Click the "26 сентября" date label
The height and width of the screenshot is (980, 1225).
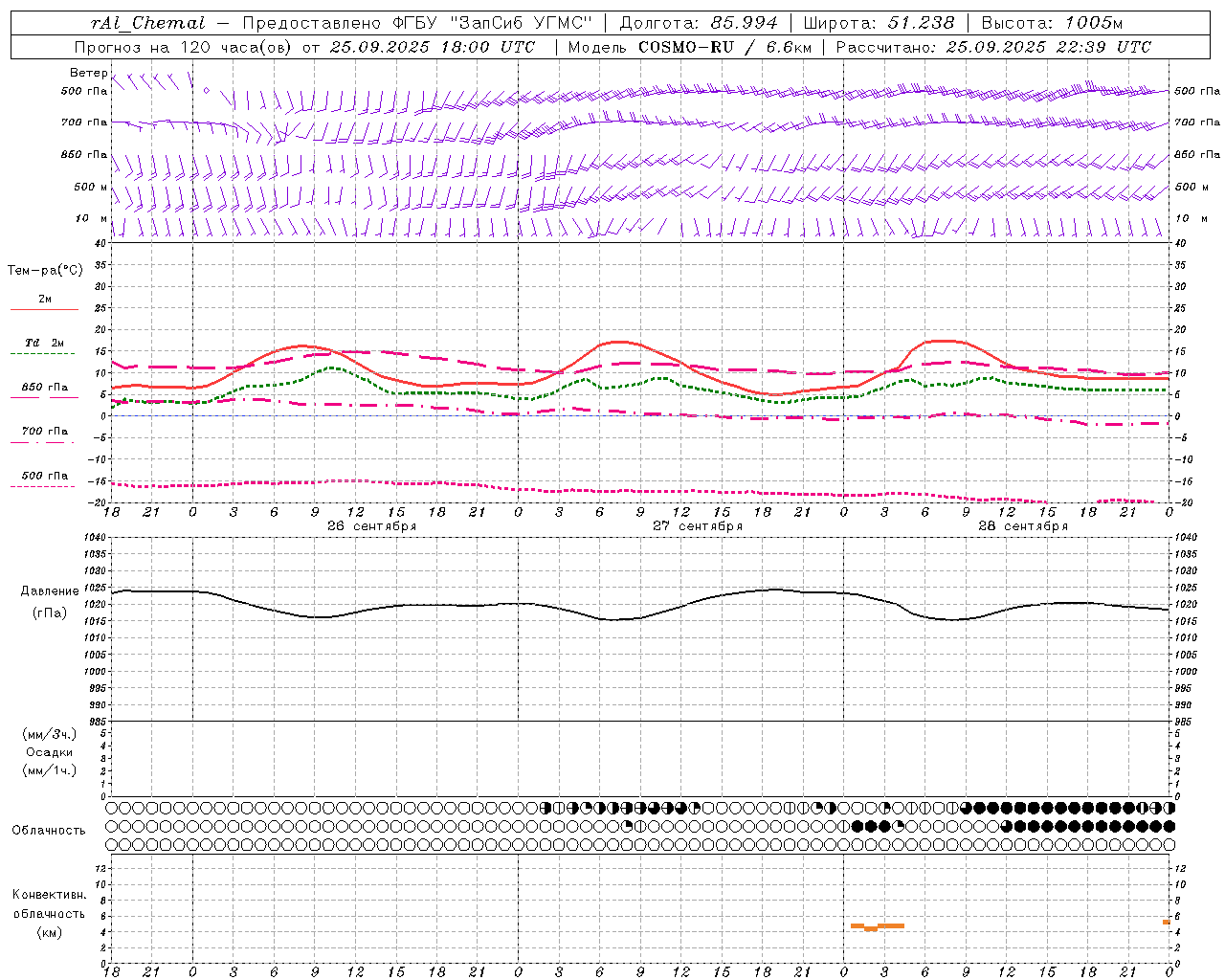pos(371,526)
